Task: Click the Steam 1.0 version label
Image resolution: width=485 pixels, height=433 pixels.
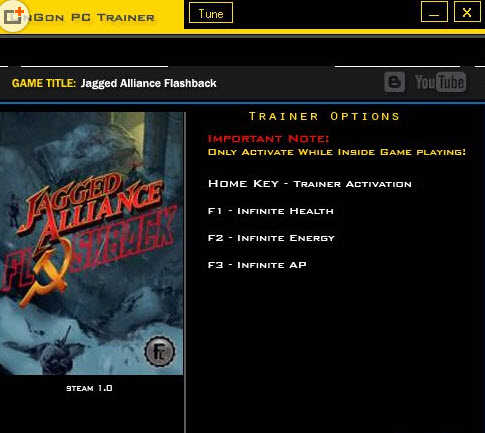Action: [89, 388]
